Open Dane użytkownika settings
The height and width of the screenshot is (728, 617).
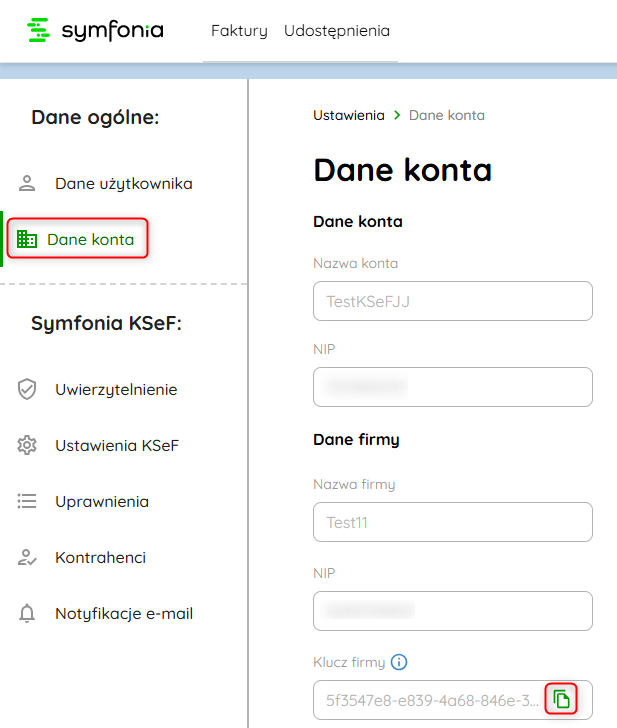click(123, 184)
